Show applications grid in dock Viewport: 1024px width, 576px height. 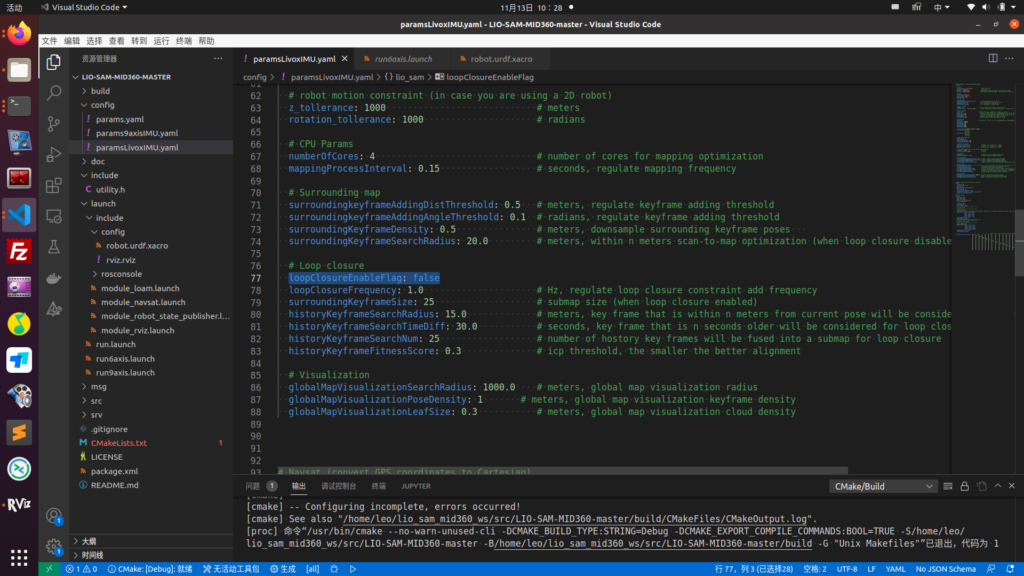(x=19, y=557)
